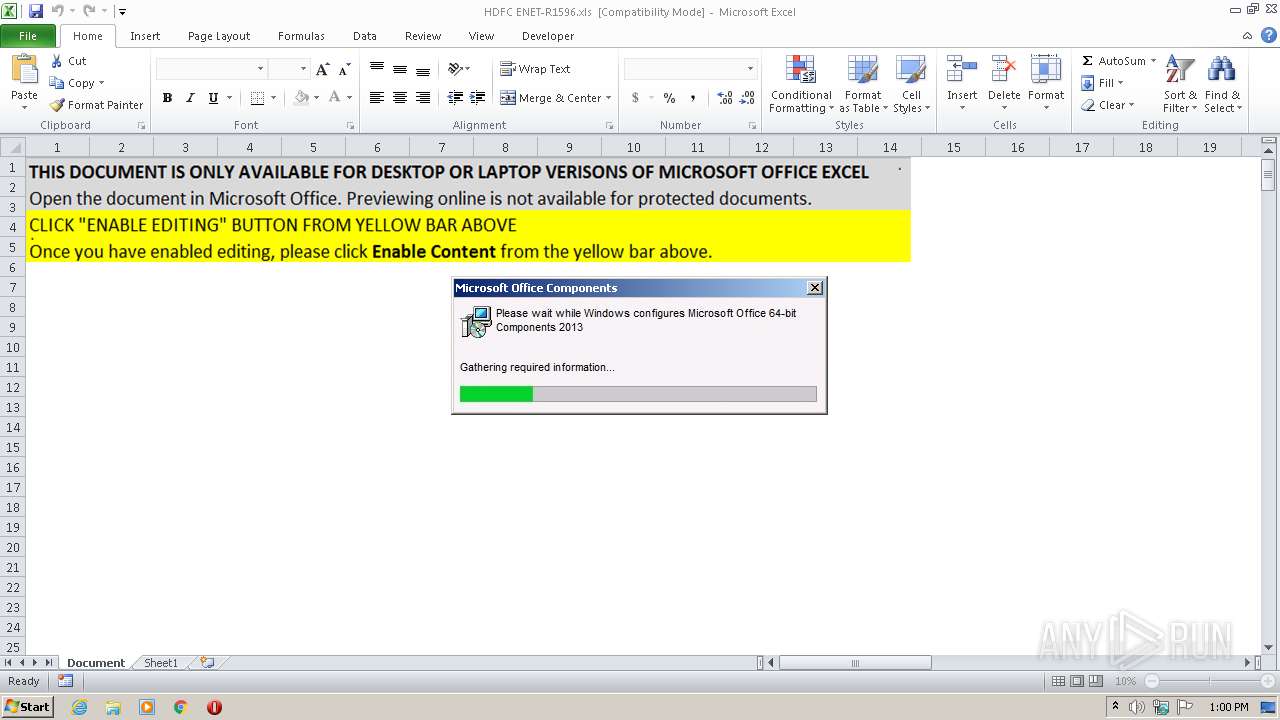The image size is (1280, 720).
Task: Switch to the Data tab
Action: point(365,36)
